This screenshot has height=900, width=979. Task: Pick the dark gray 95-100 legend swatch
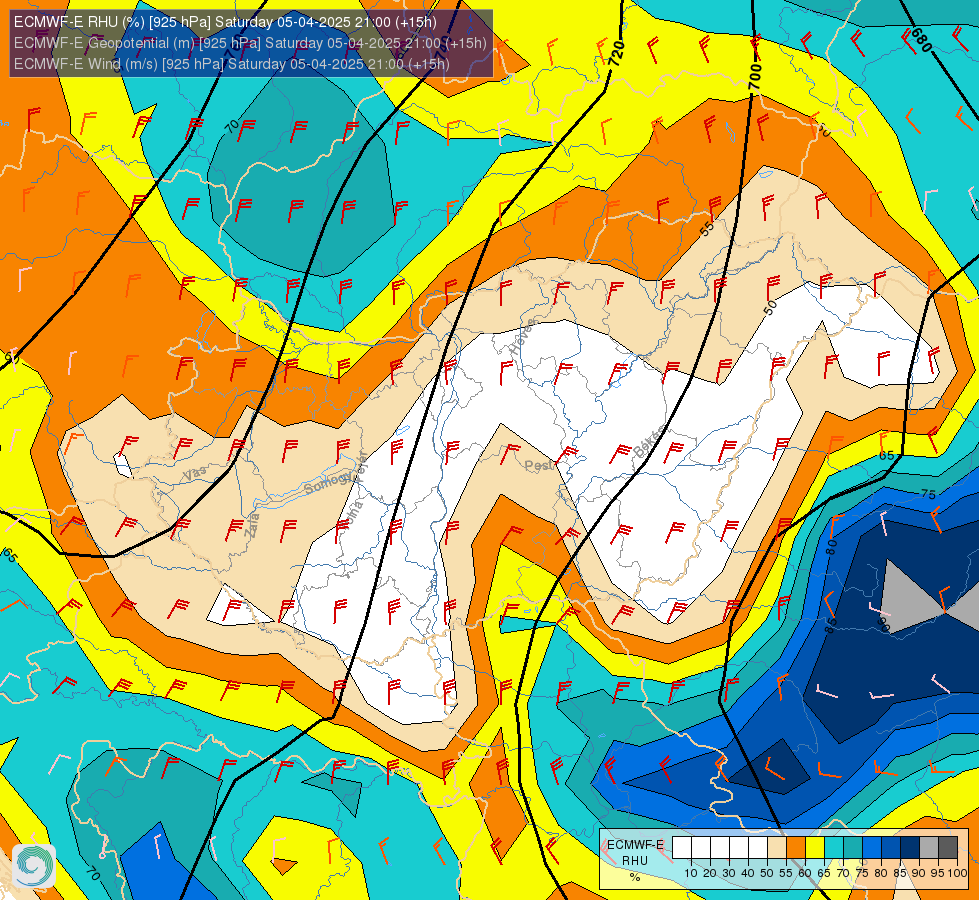pyautogui.click(x=948, y=848)
